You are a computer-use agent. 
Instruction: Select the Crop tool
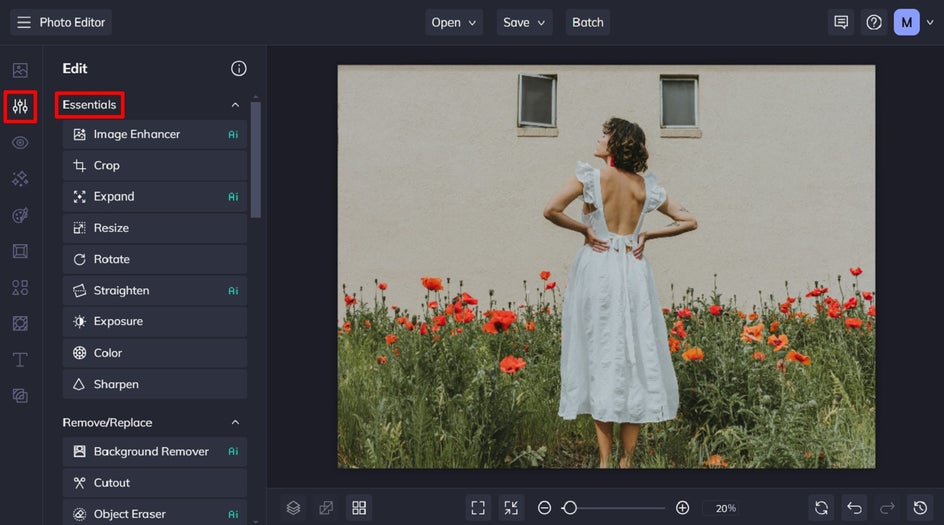pyautogui.click(x=154, y=166)
